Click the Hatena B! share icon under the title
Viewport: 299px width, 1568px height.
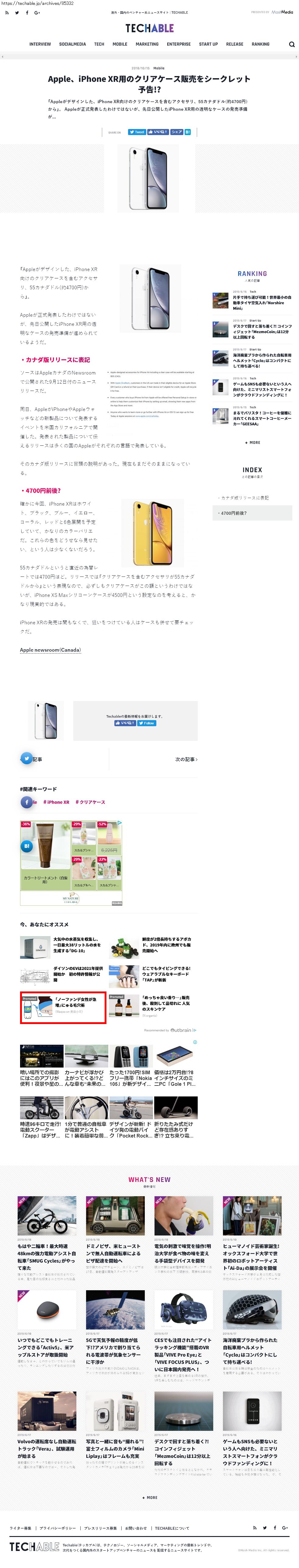(188, 131)
